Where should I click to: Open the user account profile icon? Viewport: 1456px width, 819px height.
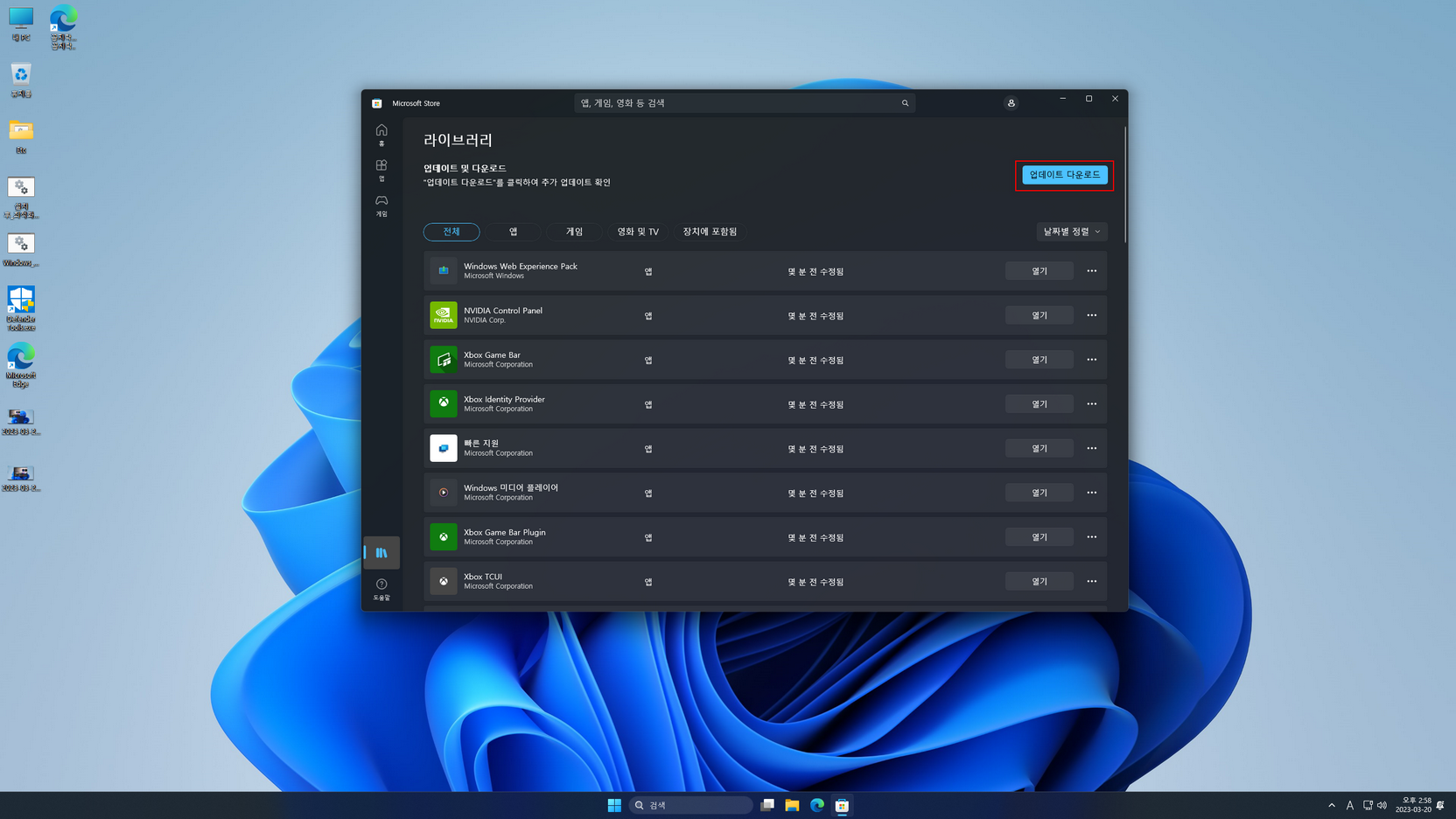click(x=1011, y=103)
